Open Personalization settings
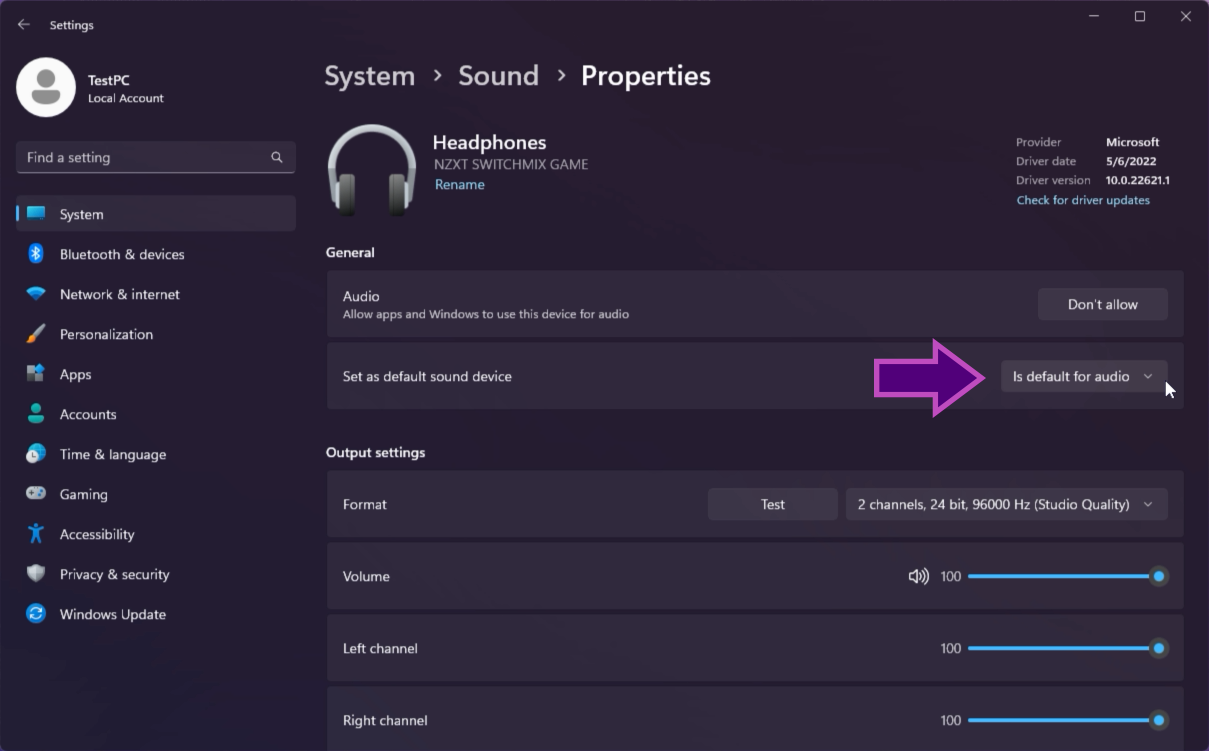The height and width of the screenshot is (751, 1209). (x=156, y=334)
